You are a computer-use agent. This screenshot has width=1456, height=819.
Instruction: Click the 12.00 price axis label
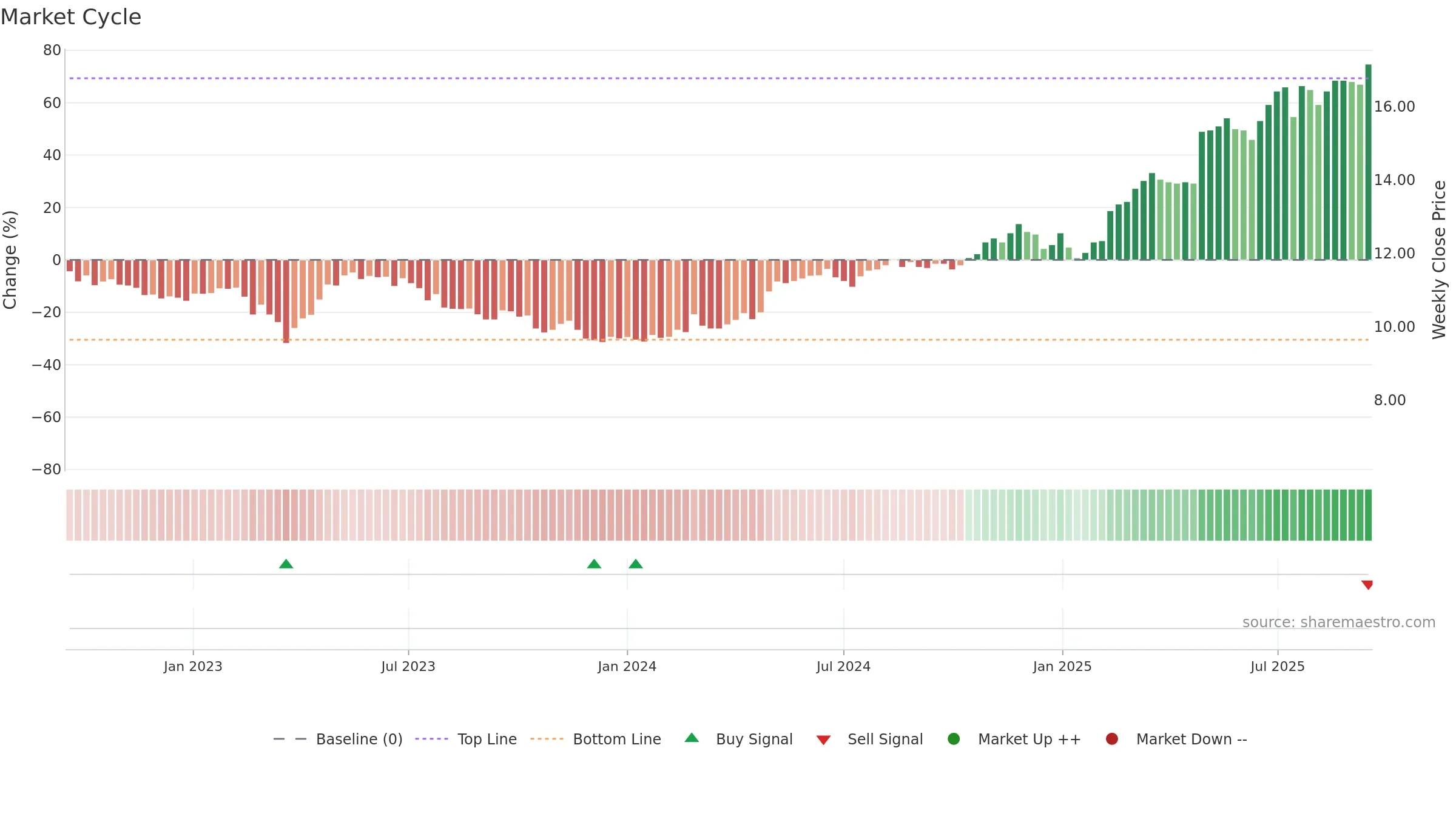[1394, 254]
